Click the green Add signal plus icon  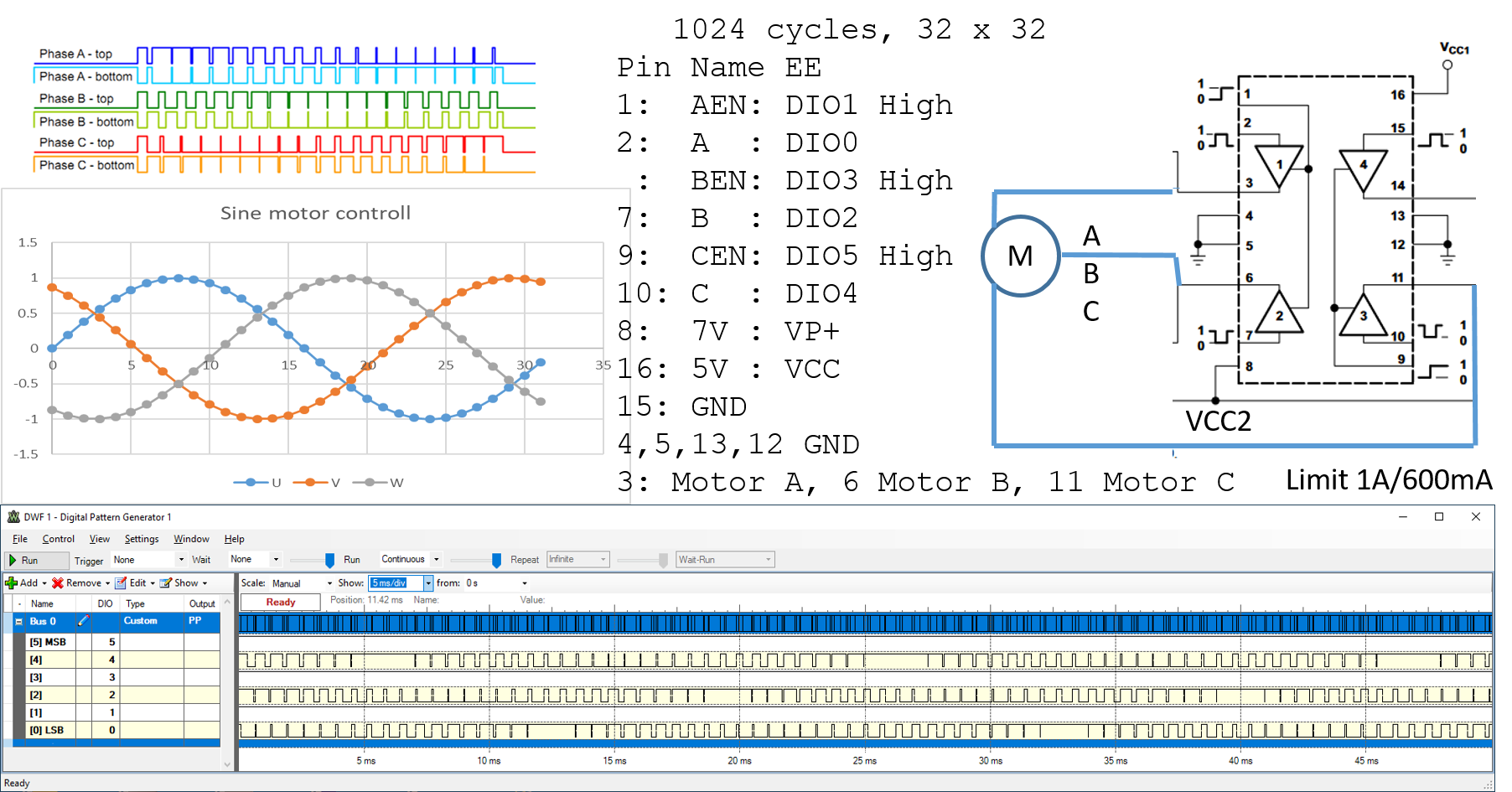[x=12, y=582]
